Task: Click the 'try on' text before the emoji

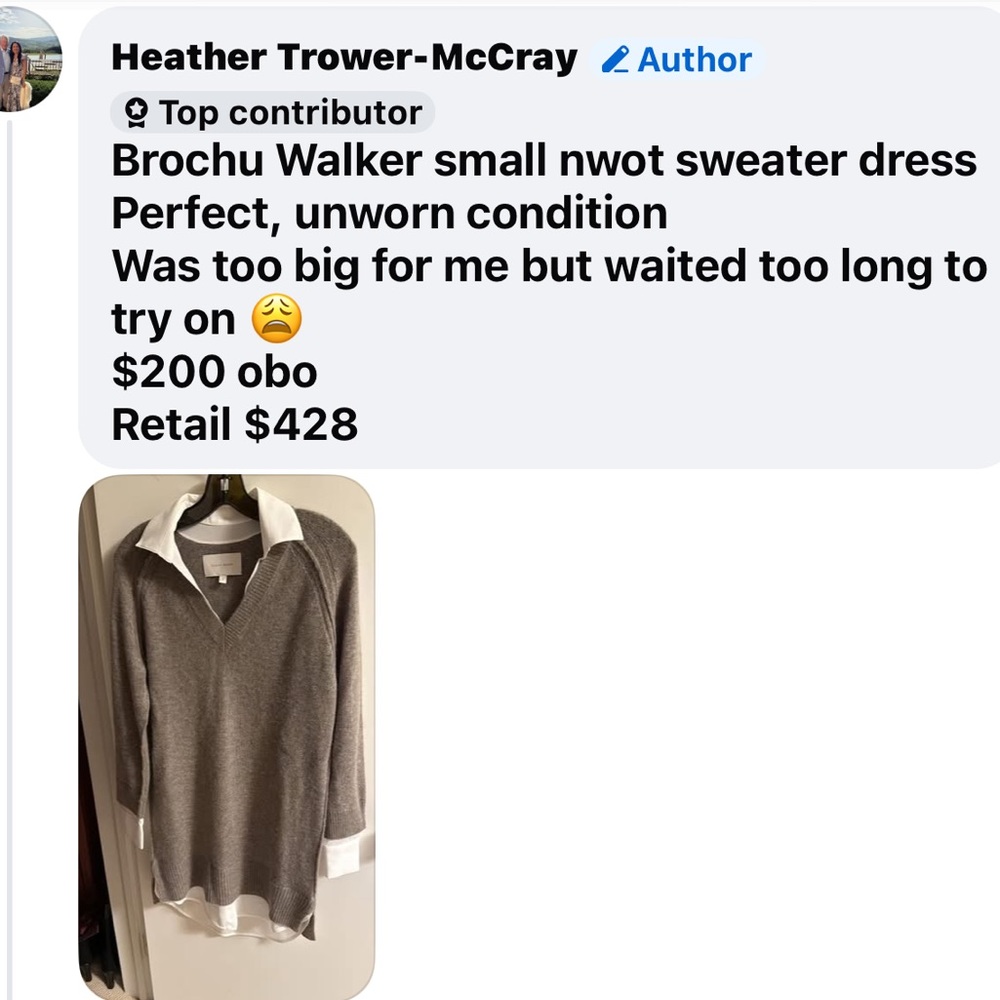Action: click(x=173, y=320)
